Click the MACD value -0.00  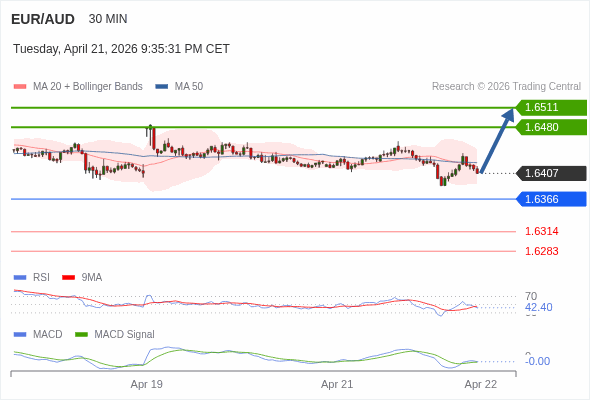tap(537, 361)
